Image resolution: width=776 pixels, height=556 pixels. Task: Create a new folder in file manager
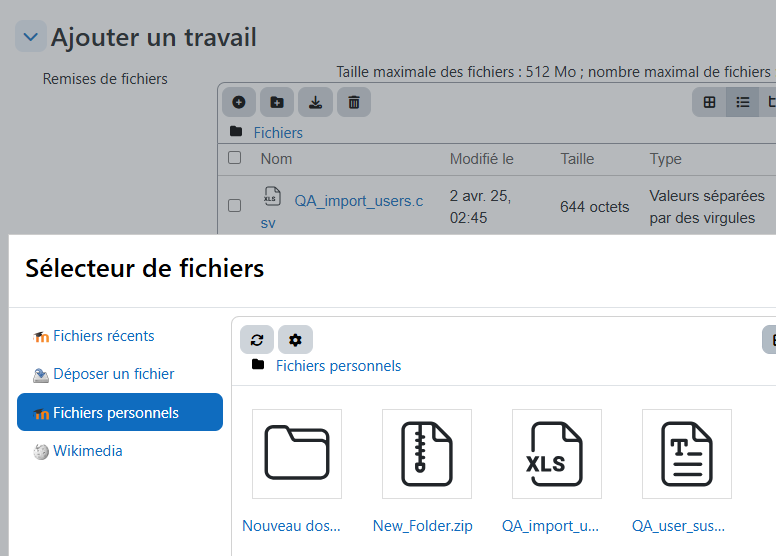(x=277, y=102)
